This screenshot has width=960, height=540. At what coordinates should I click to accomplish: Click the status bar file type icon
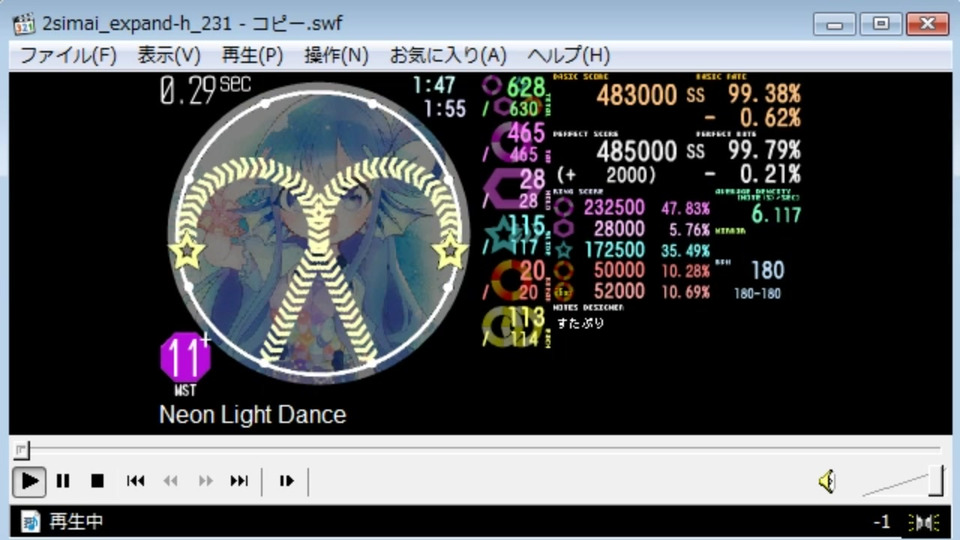point(30,522)
